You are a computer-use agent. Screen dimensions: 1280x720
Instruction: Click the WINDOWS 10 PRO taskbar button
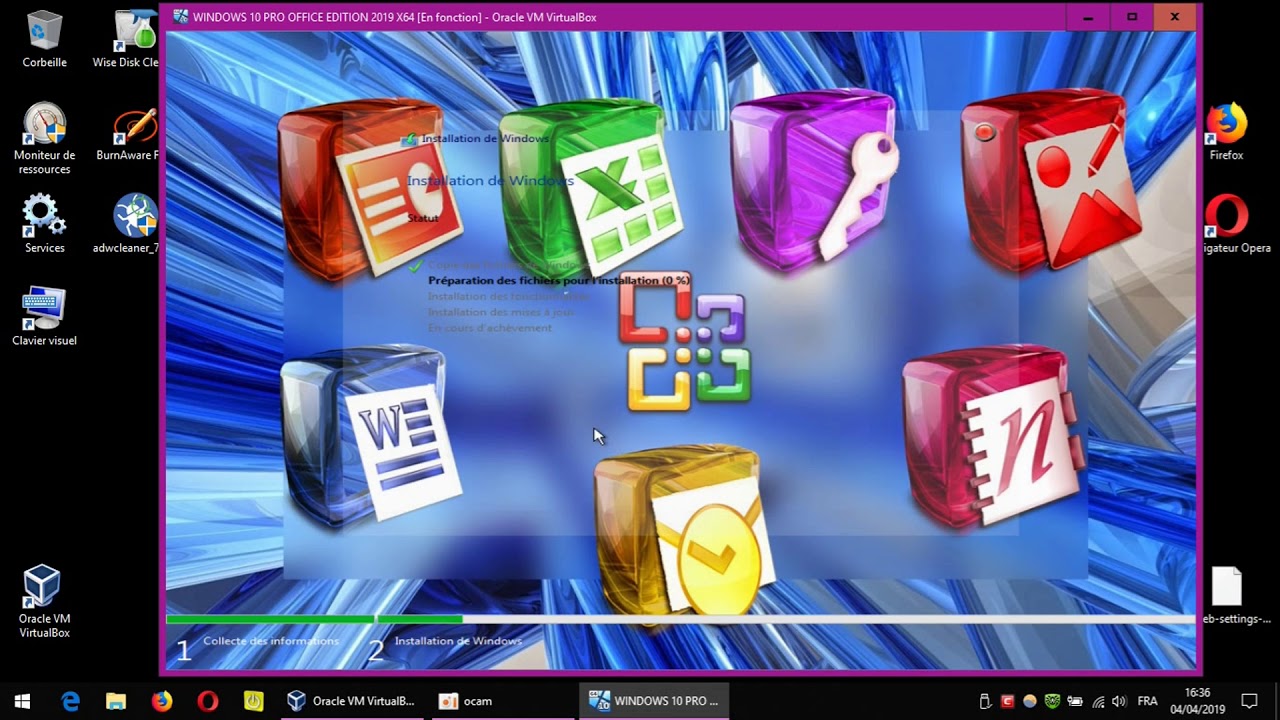coord(654,701)
